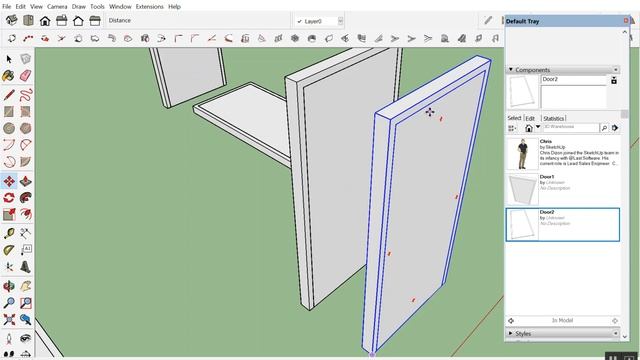Open the File menu

pyautogui.click(x=7, y=7)
